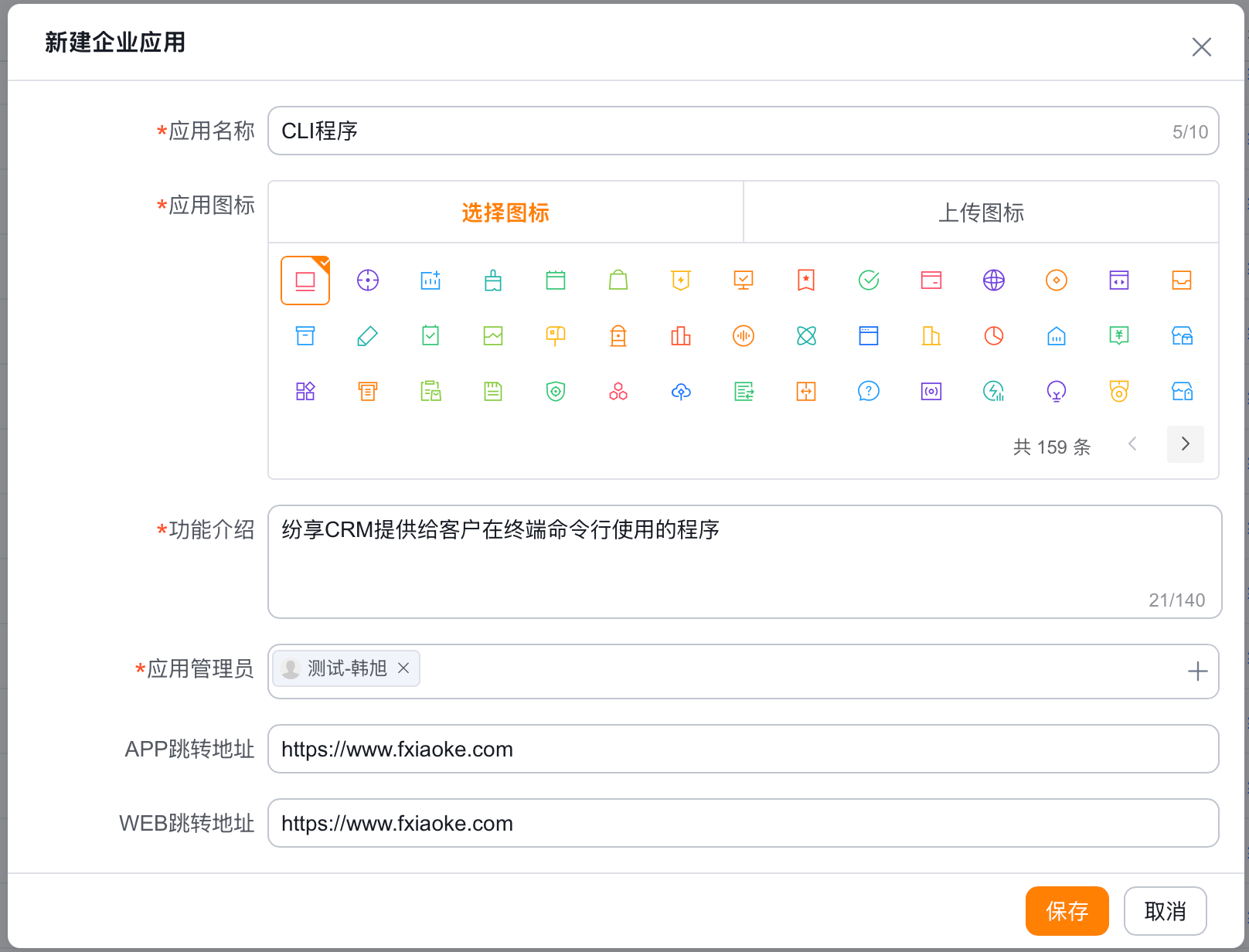
Task: Pick the purple grid widgets icon
Action: point(305,391)
